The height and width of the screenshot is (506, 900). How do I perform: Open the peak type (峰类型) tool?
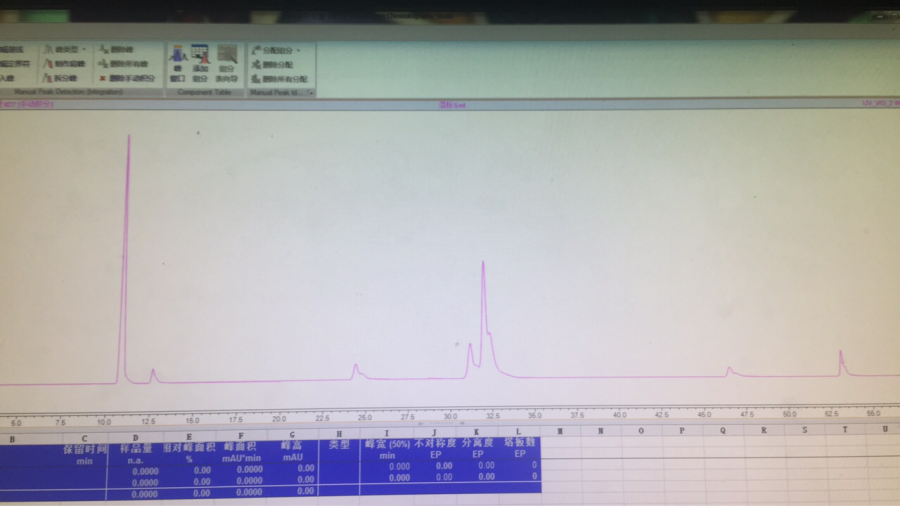click(65, 49)
